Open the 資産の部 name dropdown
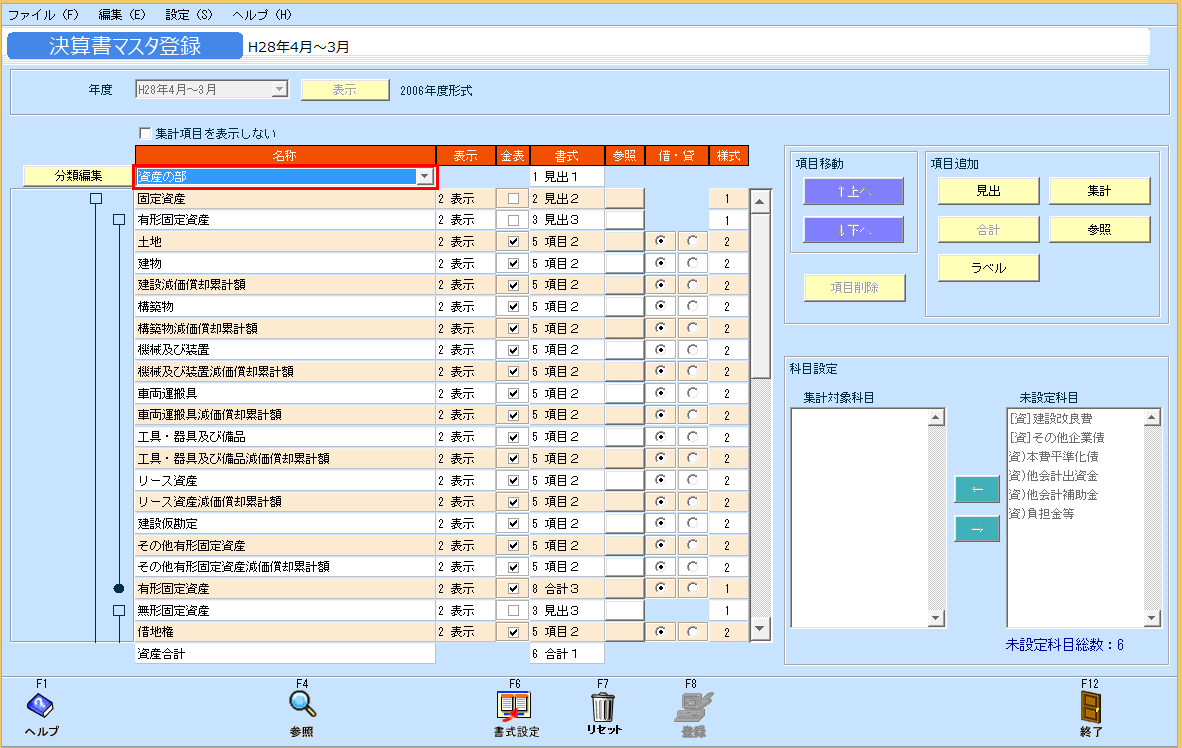The image size is (1182, 748). click(x=425, y=177)
